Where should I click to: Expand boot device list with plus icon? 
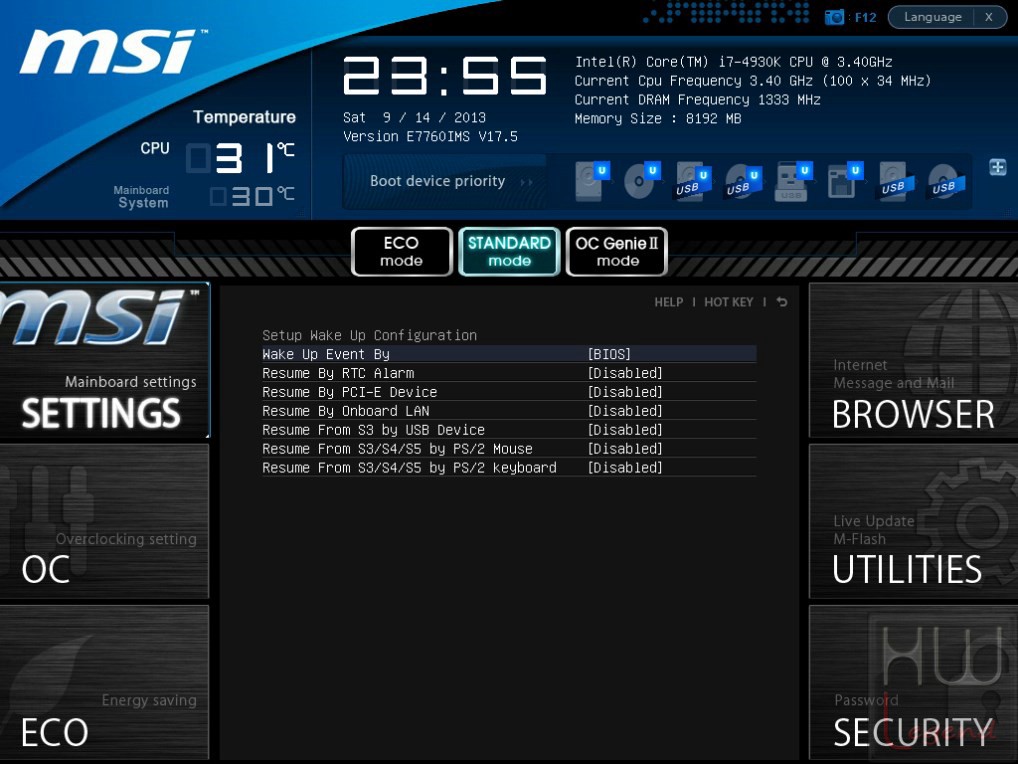[x=998, y=167]
